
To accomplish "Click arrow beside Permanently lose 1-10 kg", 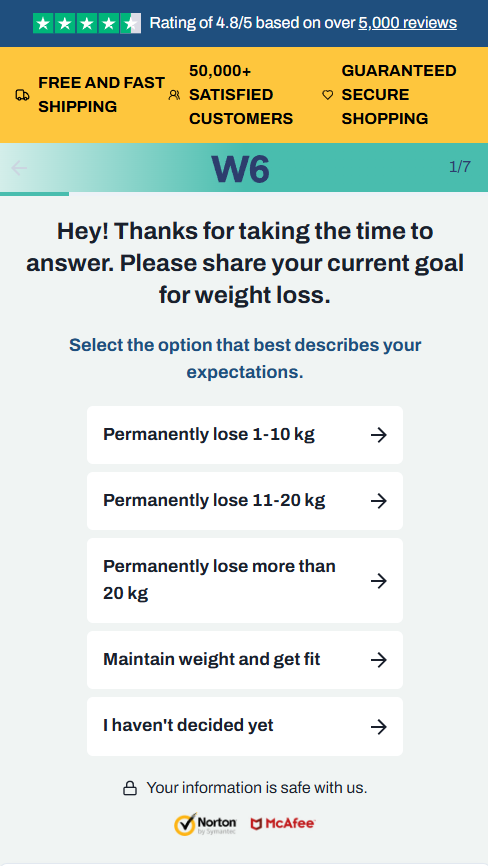I will pos(379,435).
